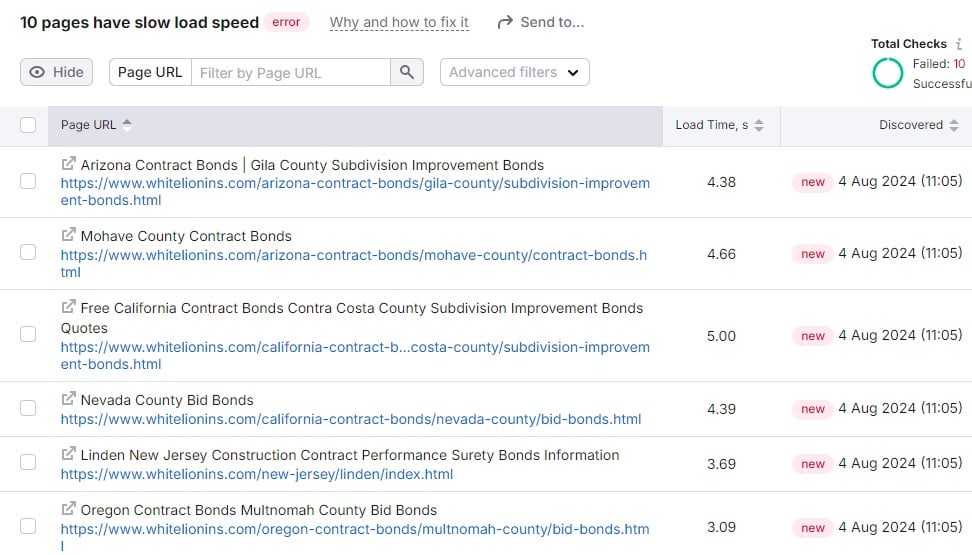Open external link icon for Oregon Multnomah page
This screenshot has width=972, height=555.
pyautogui.click(x=68, y=509)
